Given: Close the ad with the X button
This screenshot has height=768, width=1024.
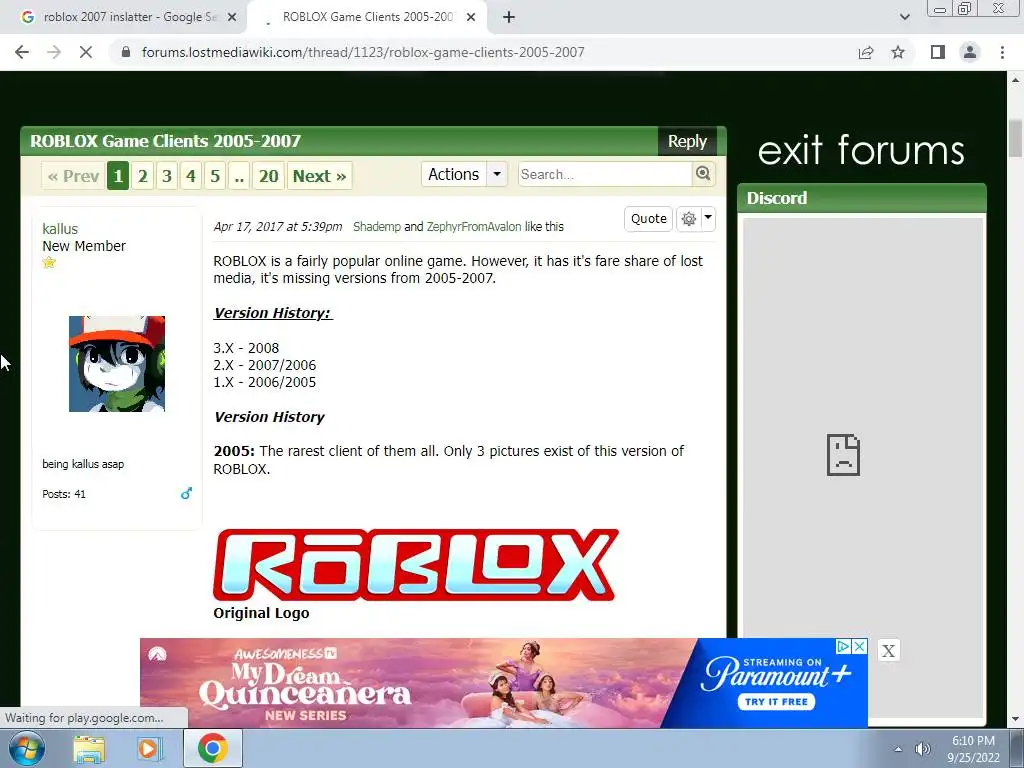Looking at the screenshot, I should [888, 650].
